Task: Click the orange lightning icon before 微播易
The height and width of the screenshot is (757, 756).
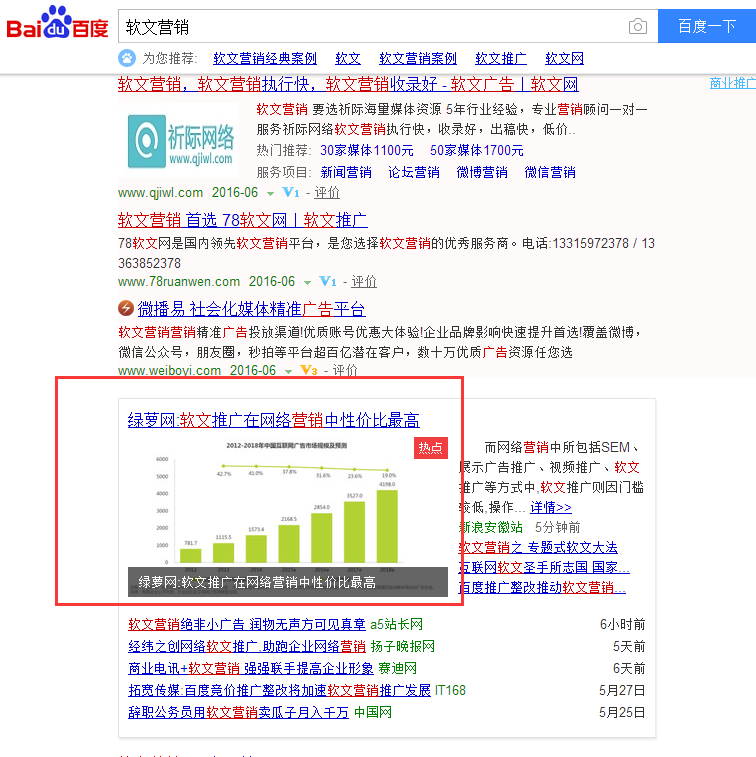Action: [x=126, y=308]
